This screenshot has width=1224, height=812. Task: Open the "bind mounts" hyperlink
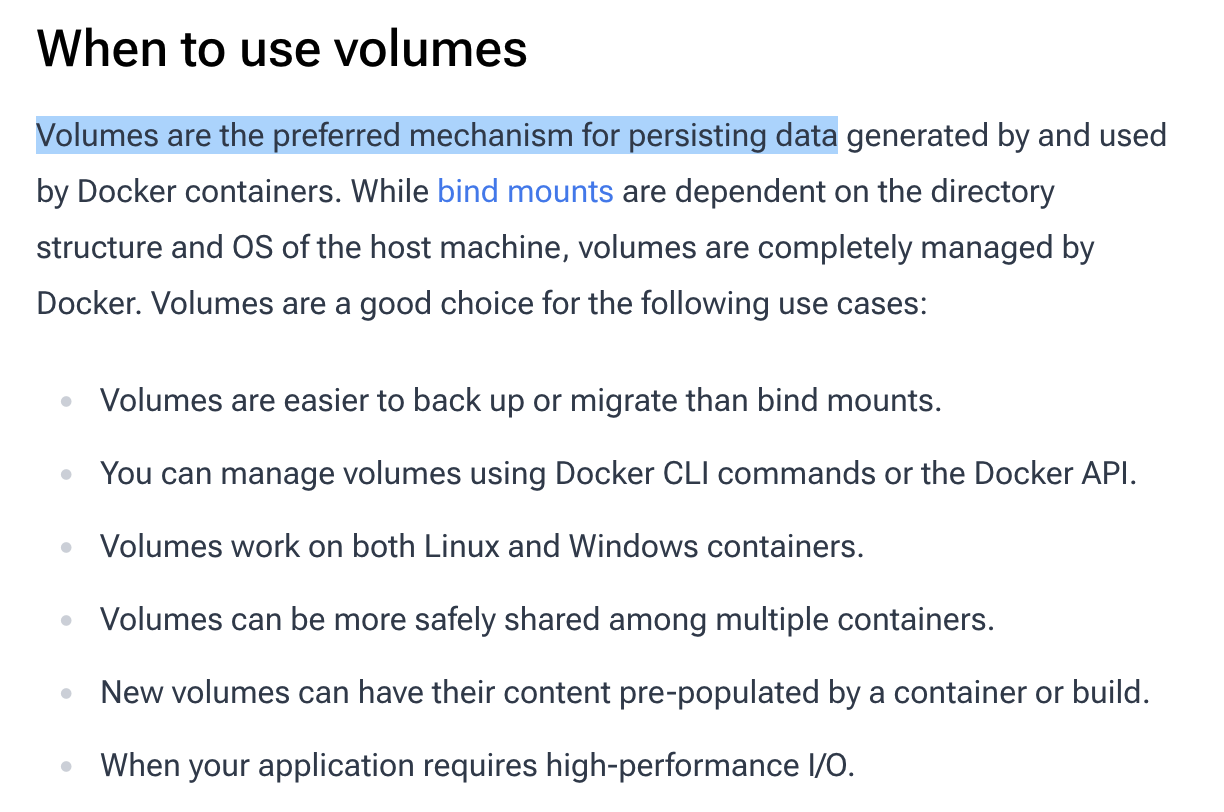(x=525, y=191)
